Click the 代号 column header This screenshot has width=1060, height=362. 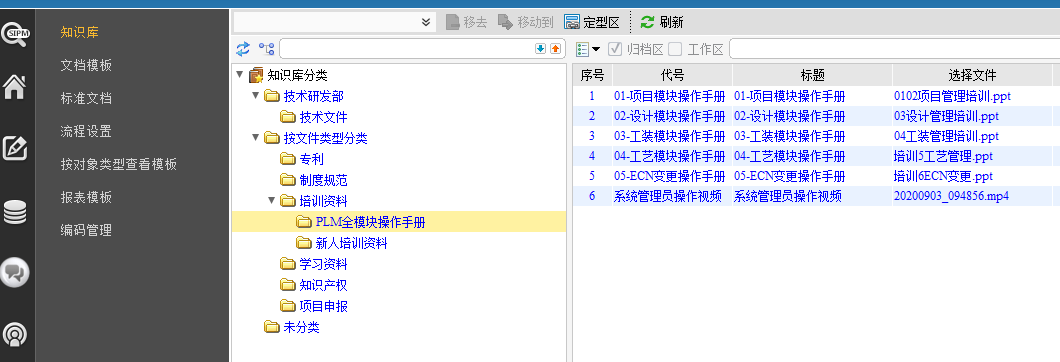coord(672,75)
